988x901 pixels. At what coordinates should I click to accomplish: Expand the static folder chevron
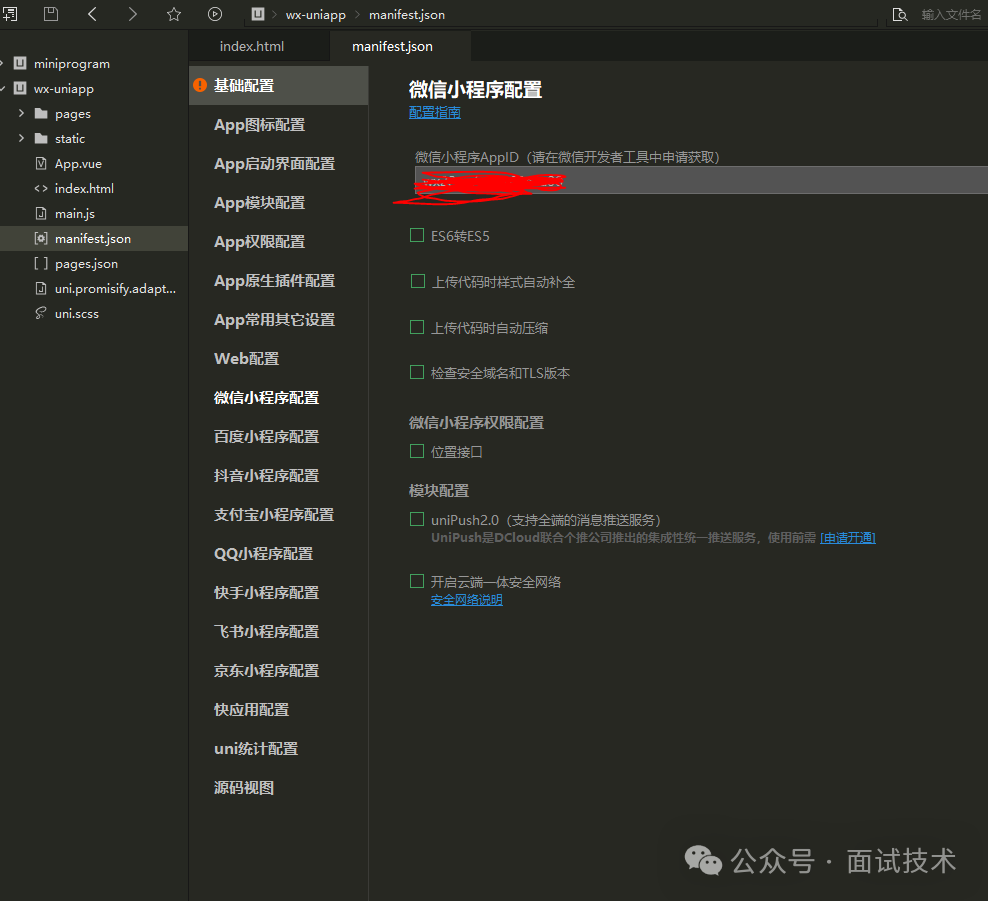pos(21,138)
